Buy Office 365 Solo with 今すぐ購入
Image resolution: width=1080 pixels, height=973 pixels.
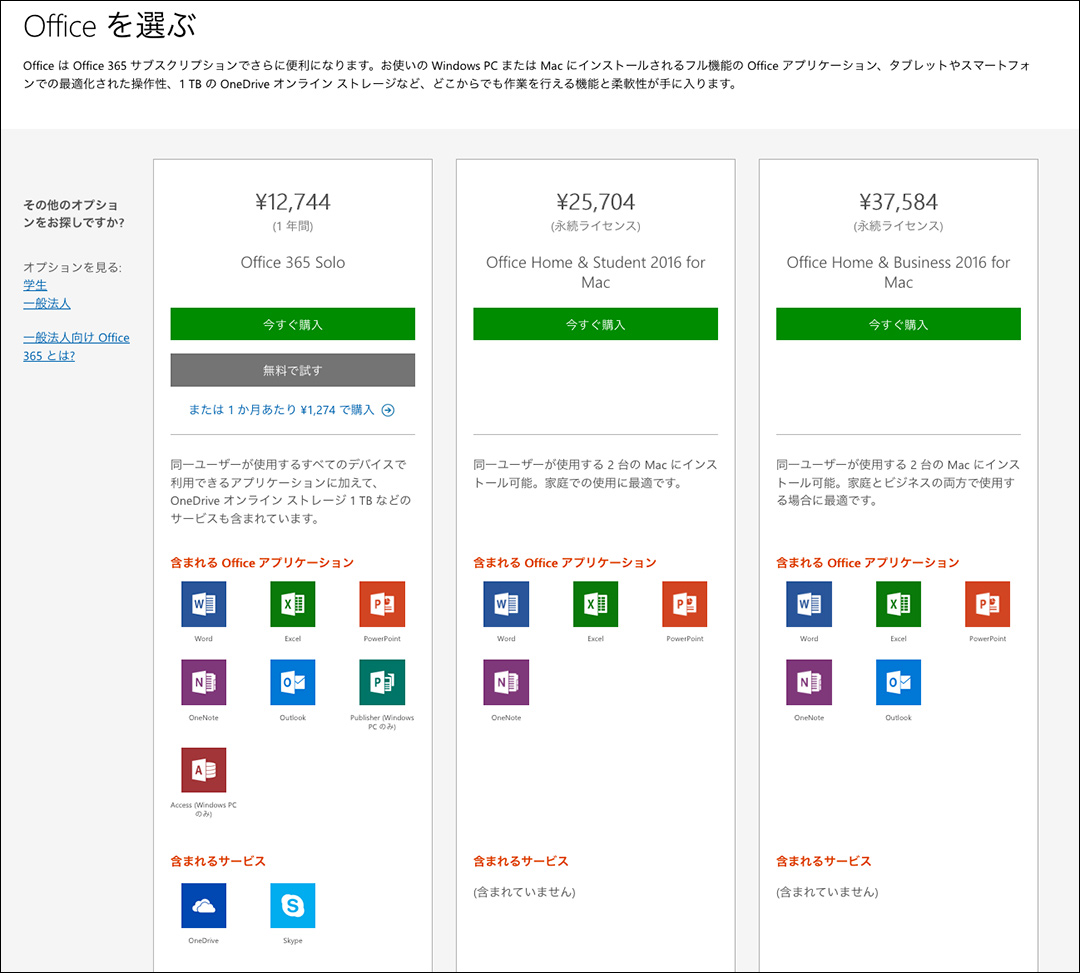point(293,324)
